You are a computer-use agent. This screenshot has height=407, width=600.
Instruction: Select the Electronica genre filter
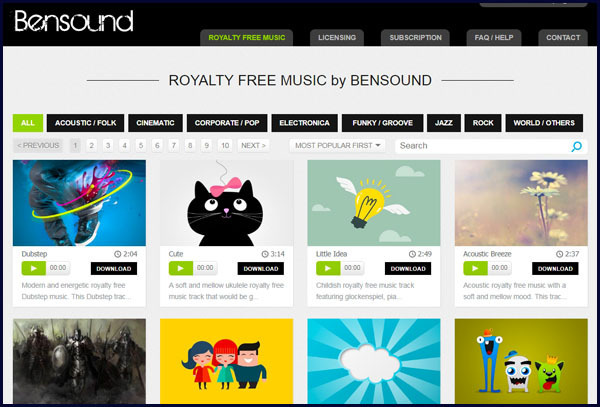(305, 123)
